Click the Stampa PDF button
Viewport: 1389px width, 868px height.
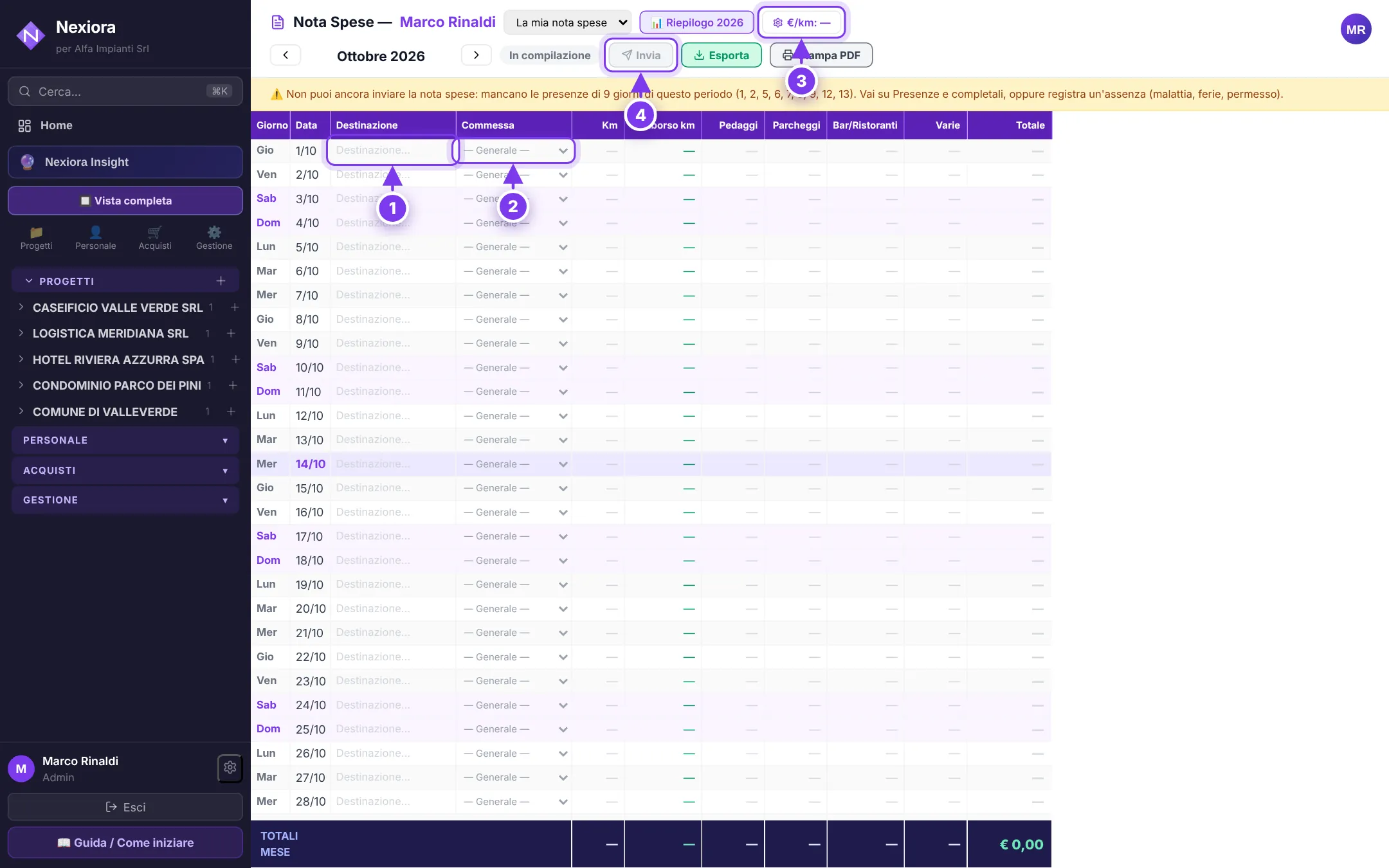pos(821,55)
